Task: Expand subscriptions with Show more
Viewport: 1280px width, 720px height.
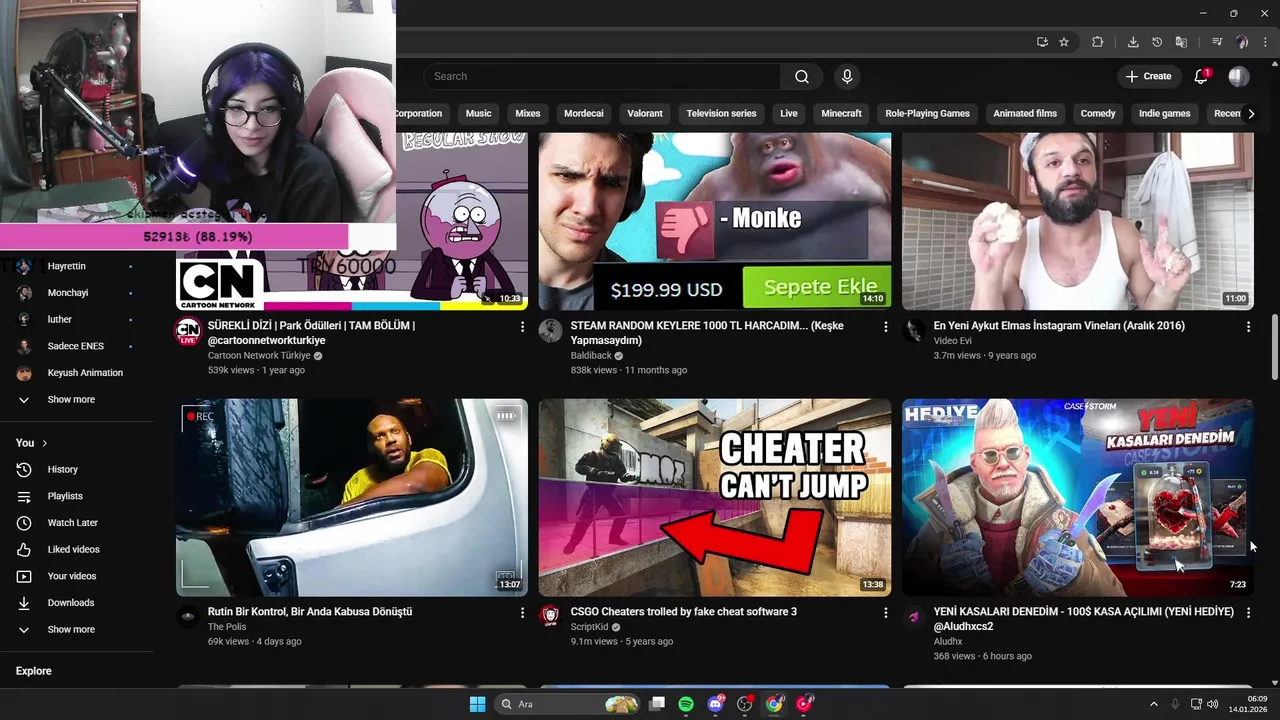Action: pyautogui.click(x=70, y=399)
